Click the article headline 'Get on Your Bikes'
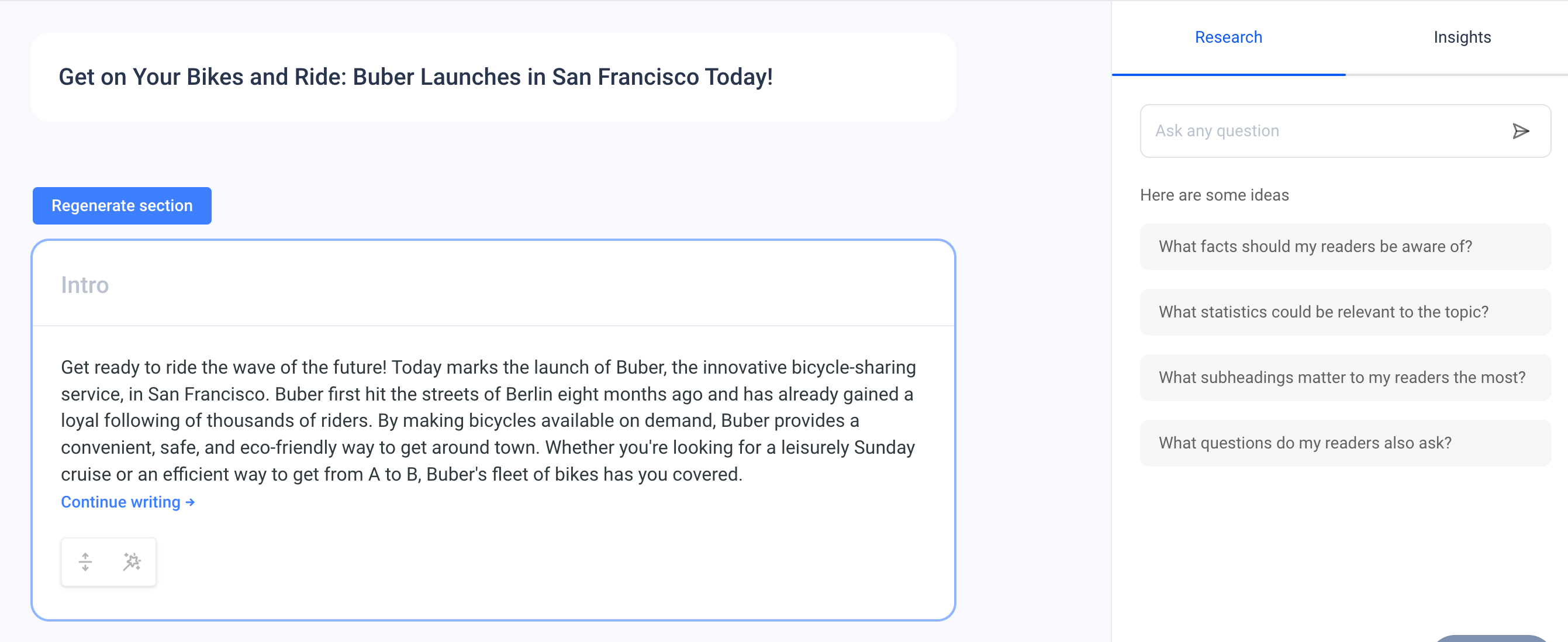The width and height of the screenshot is (1568, 642). [416, 77]
